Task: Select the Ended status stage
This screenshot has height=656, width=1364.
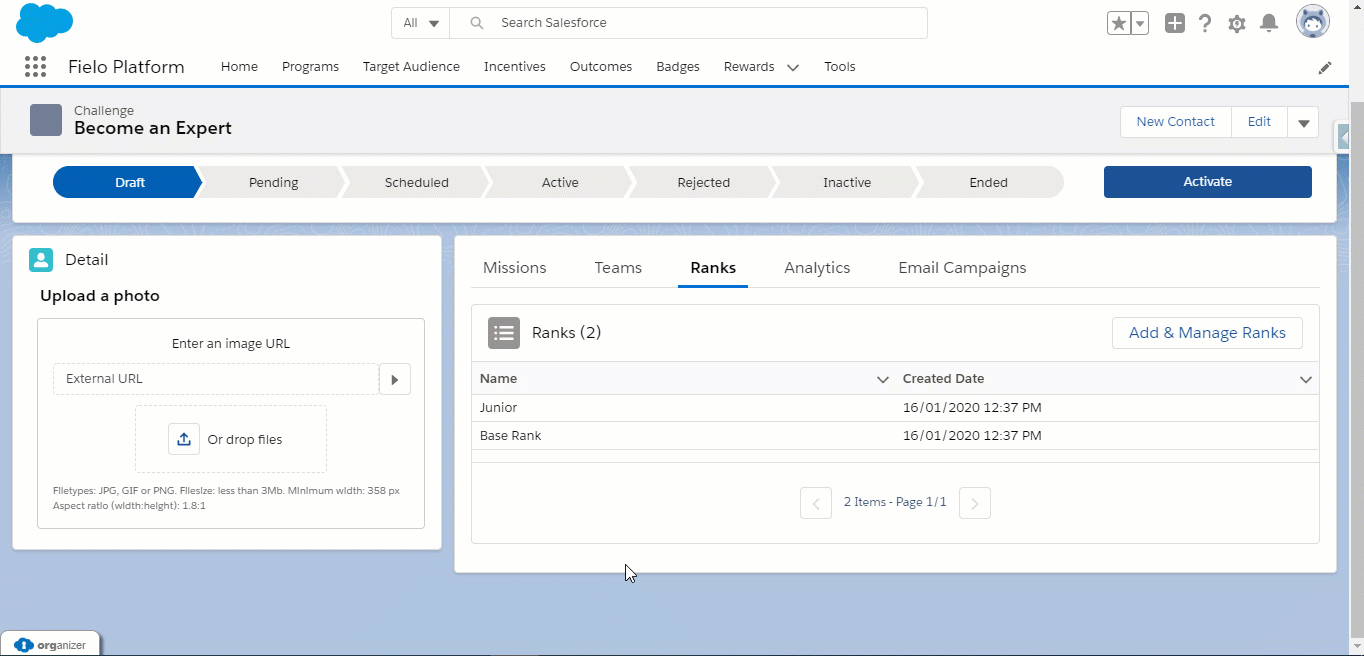Action: coord(989,182)
